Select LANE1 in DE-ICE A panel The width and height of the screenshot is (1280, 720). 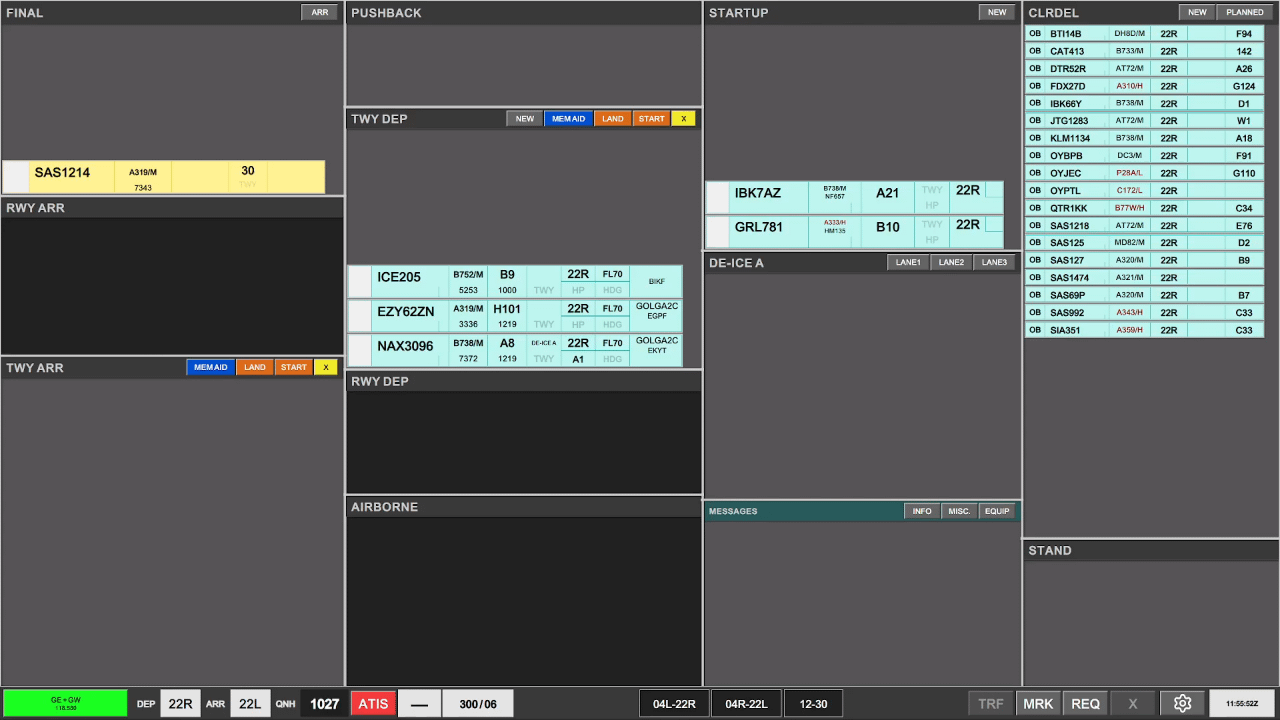pos(908,263)
